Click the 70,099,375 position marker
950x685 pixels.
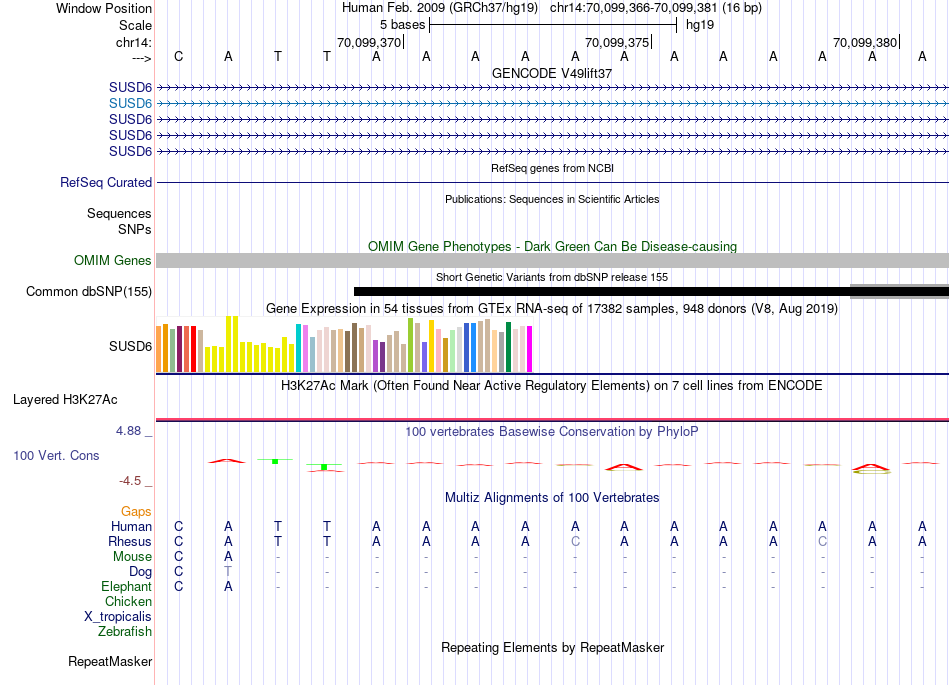pos(617,42)
